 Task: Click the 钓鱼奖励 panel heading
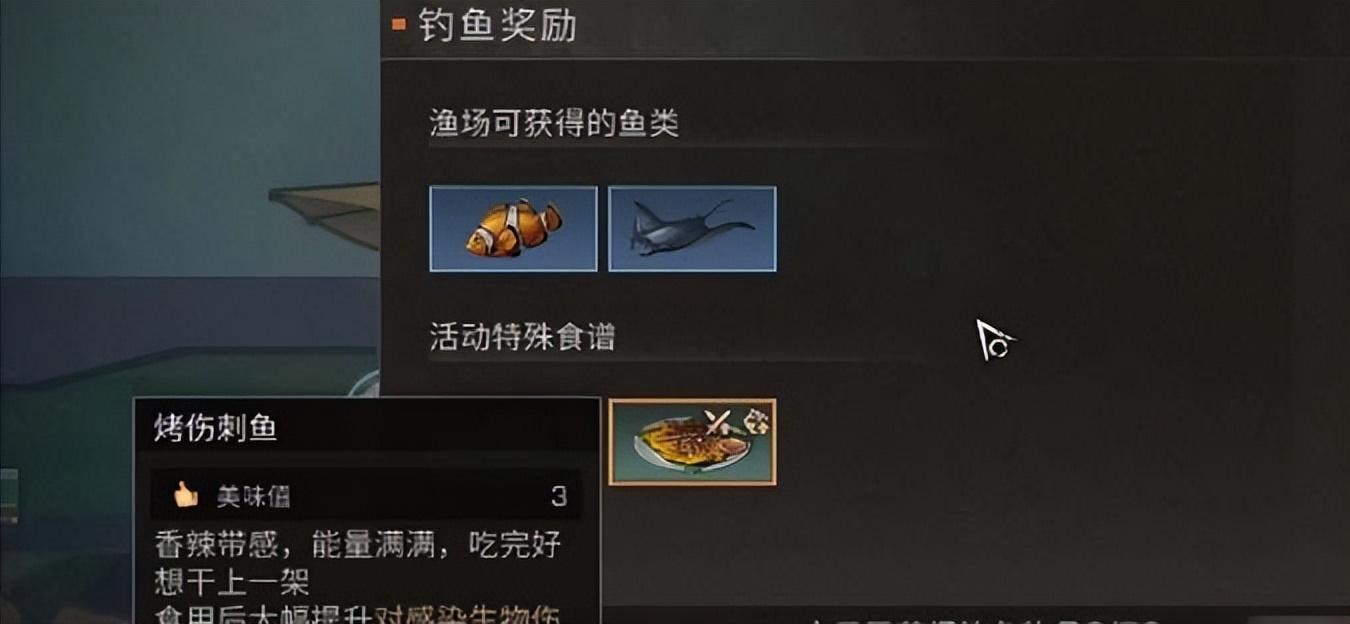(x=498, y=25)
